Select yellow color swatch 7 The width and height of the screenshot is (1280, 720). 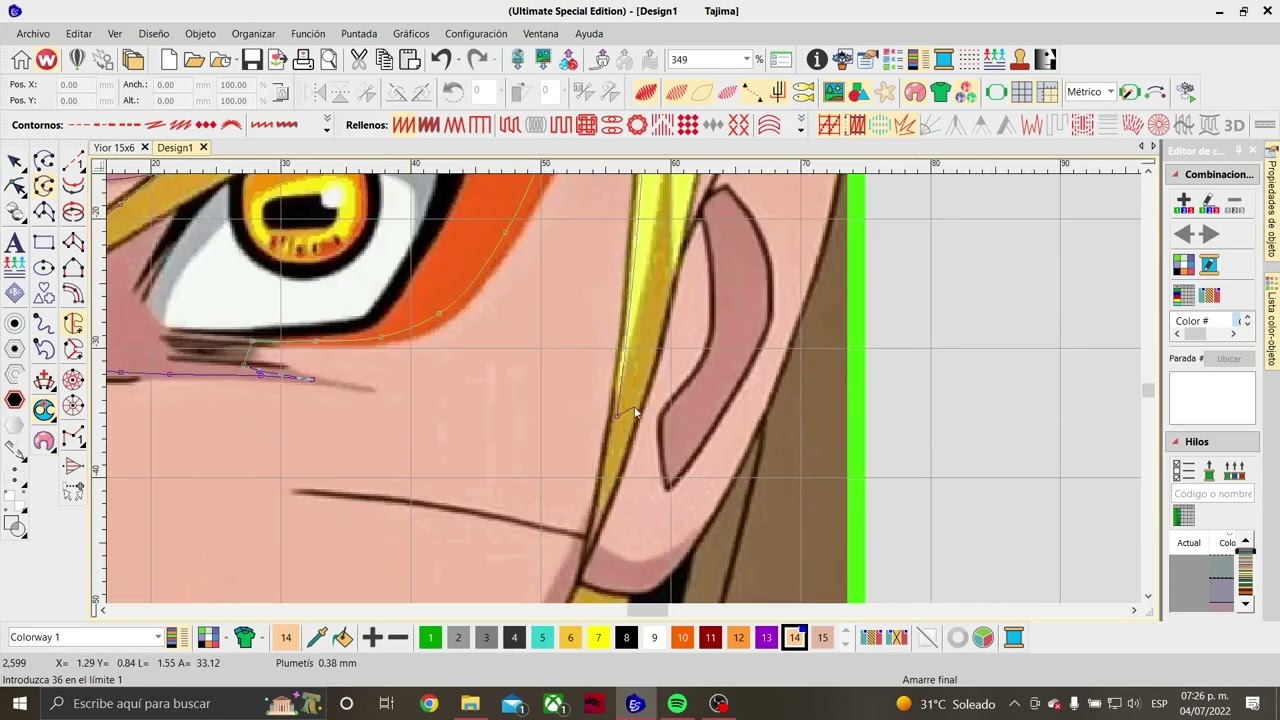(598, 637)
